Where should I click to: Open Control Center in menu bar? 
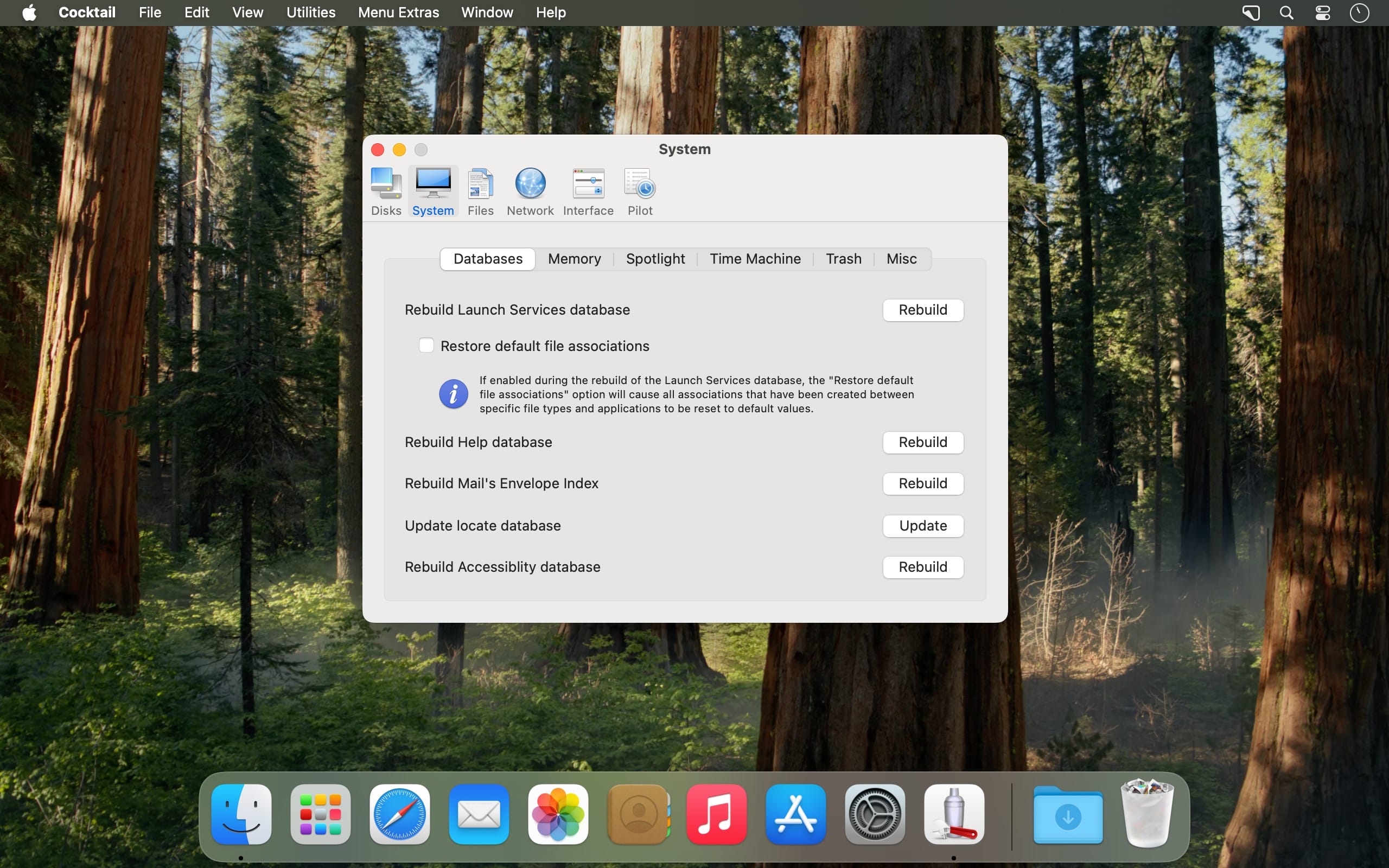coord(1322,12)
